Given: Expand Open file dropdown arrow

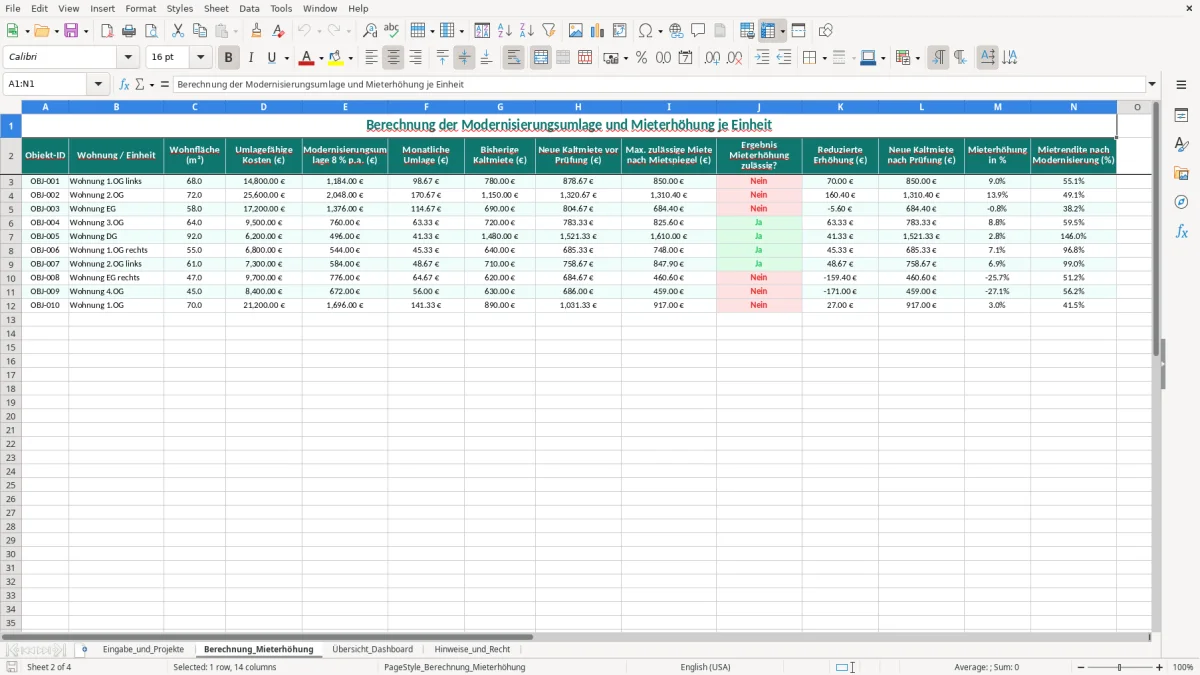Looking at the screenshot, I should 57,31.
